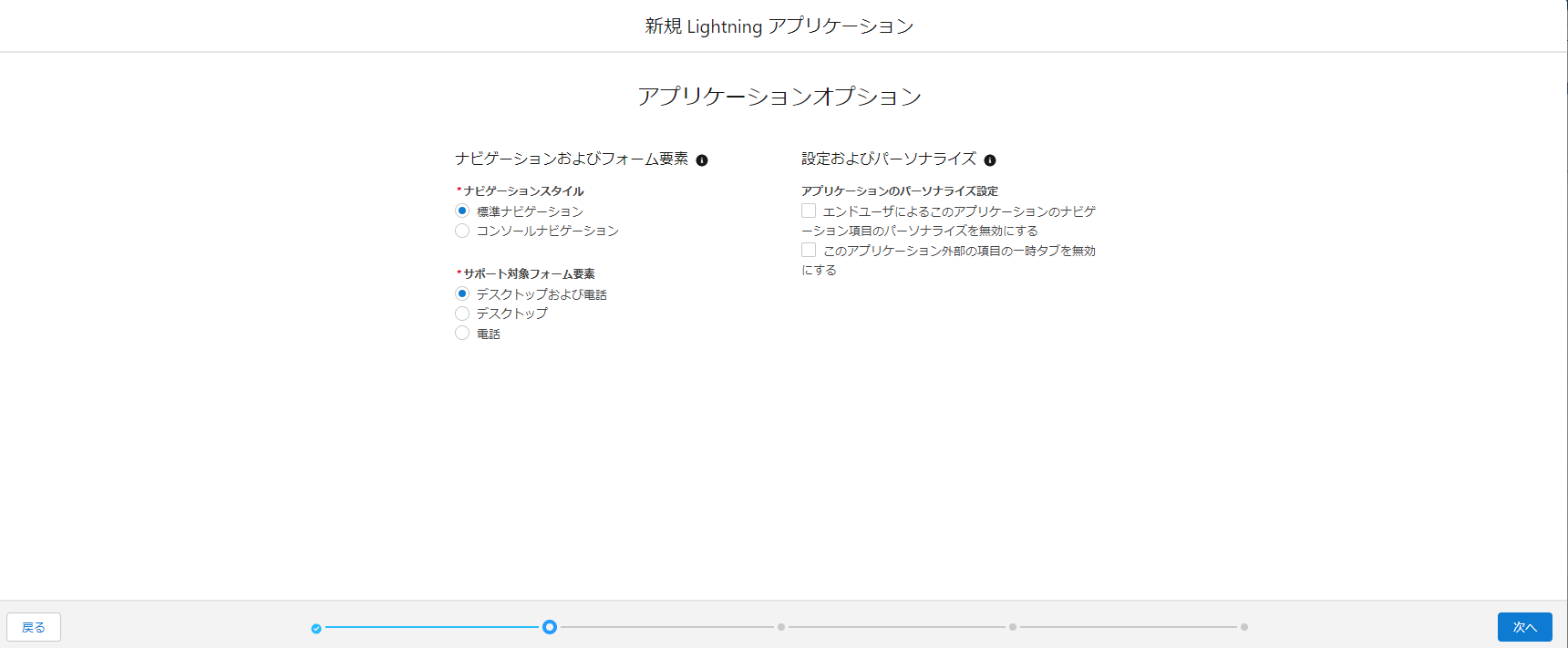Click third step dot in progress bar
Image resolution: width=1568 pixels, height=648 pixels.
coord(781,627)
